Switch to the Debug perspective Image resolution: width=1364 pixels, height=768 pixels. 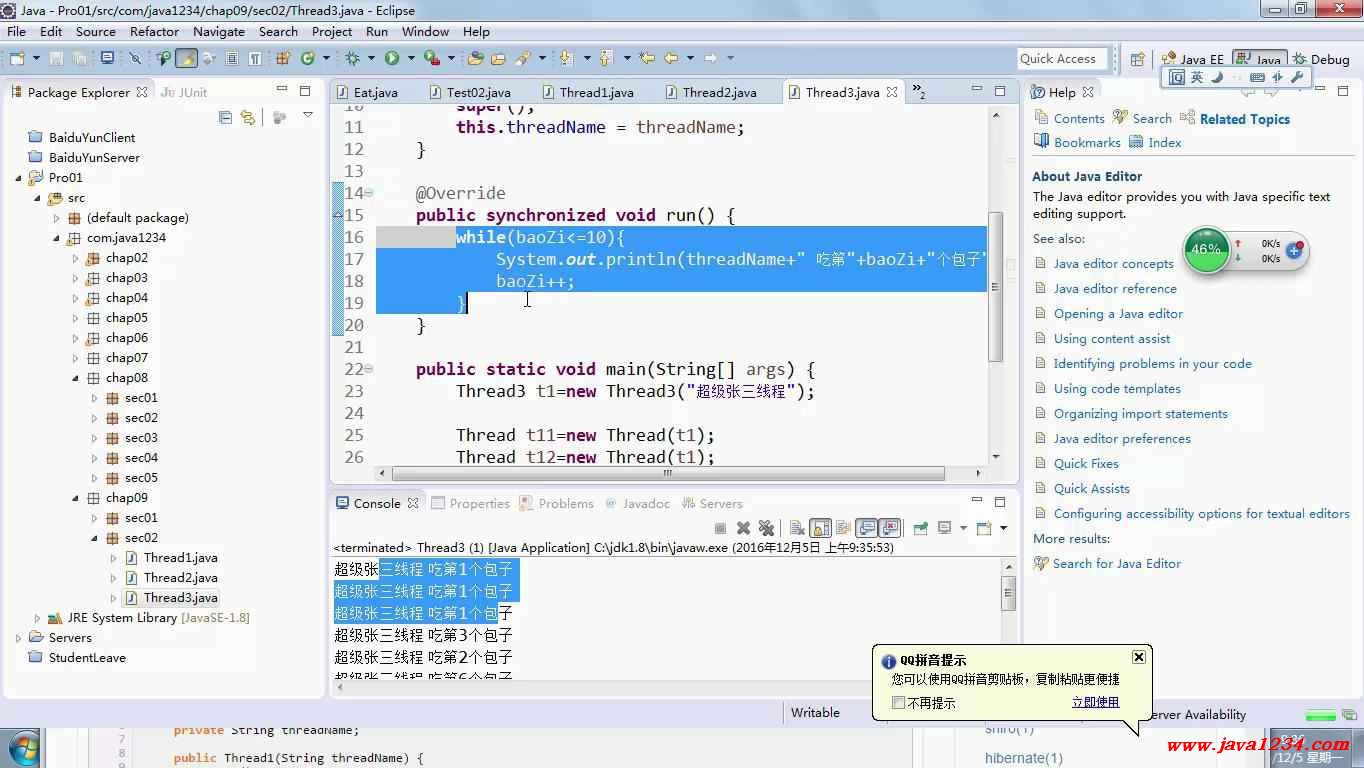tap(1322, 59)
